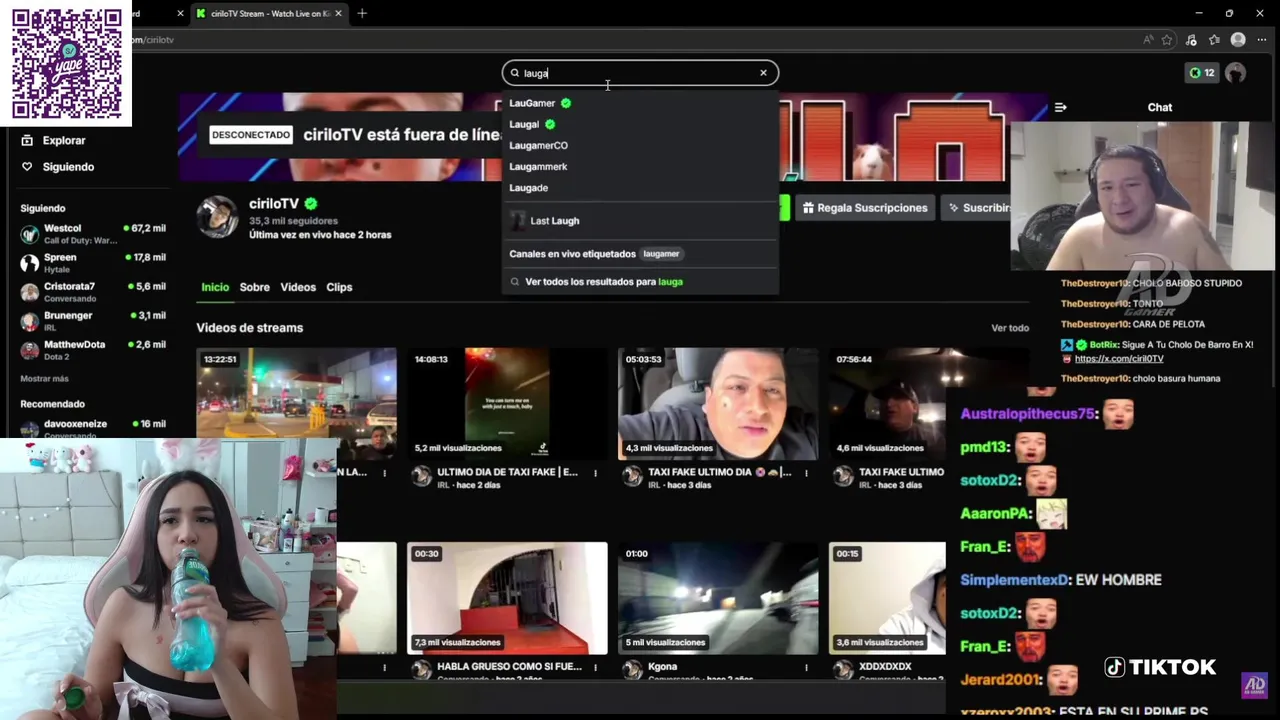Open options menu for Kgona clip
The height and width of the screenshot is (720, 1280).
pyautogui.click(x=806, y=667)
